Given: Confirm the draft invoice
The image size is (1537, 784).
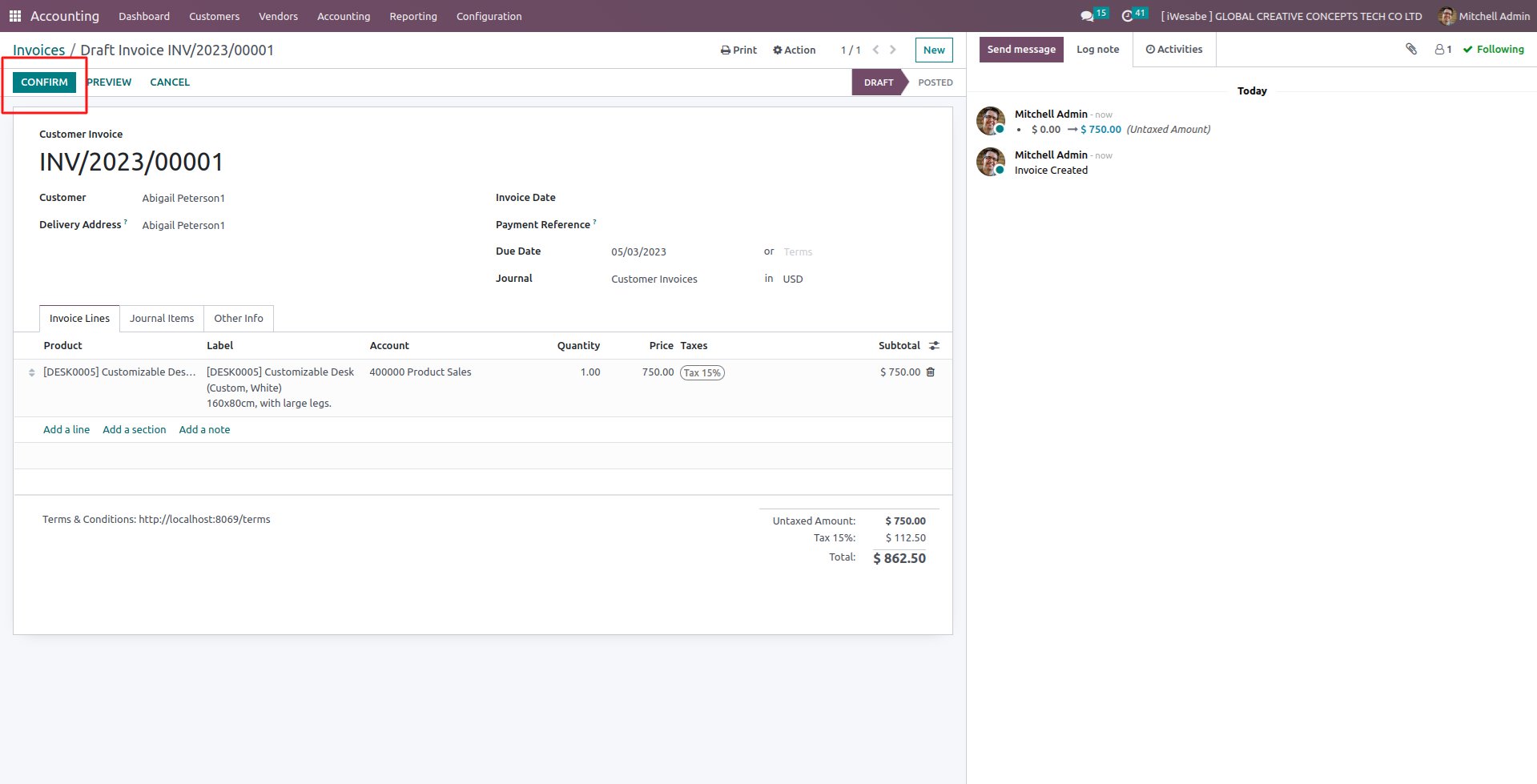Looking at the screenshot, I should tap(44, 82).
